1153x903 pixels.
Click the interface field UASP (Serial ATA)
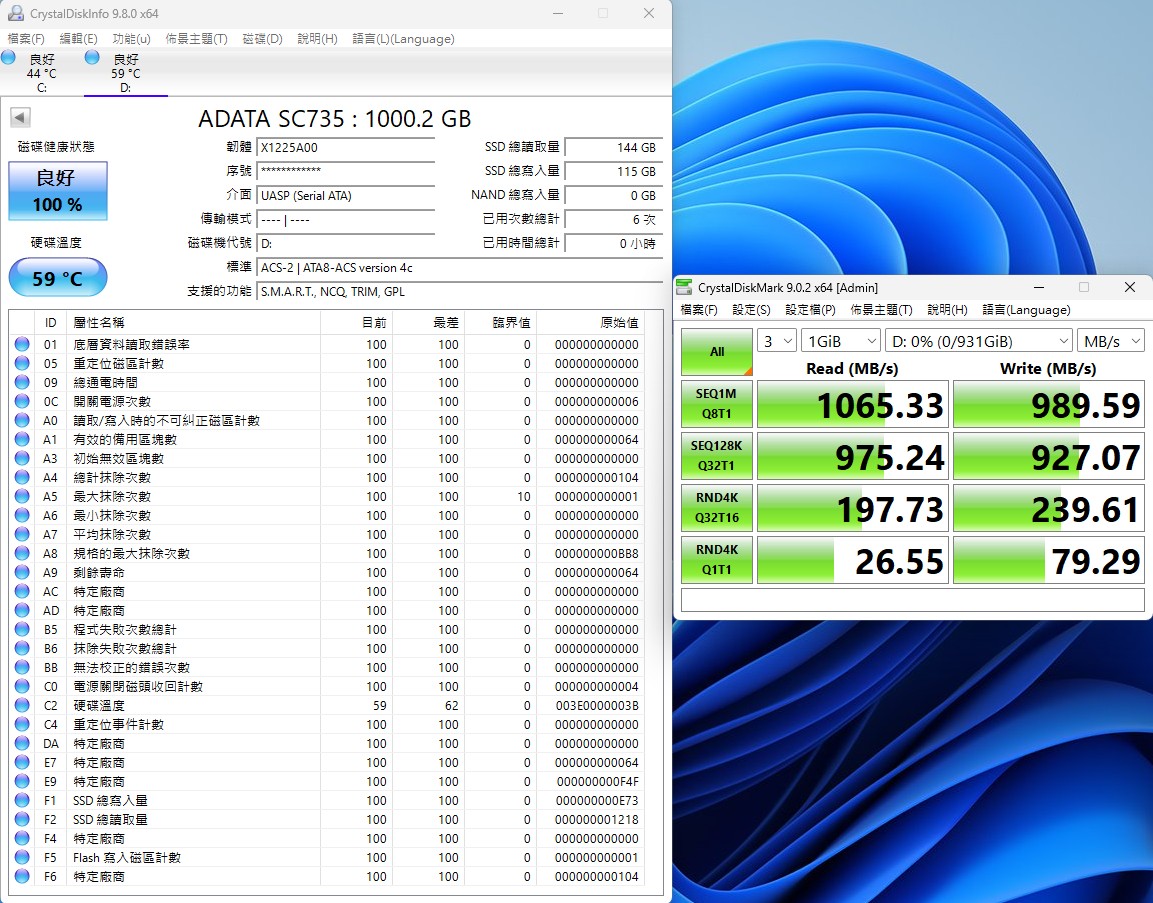pos(346,196)
